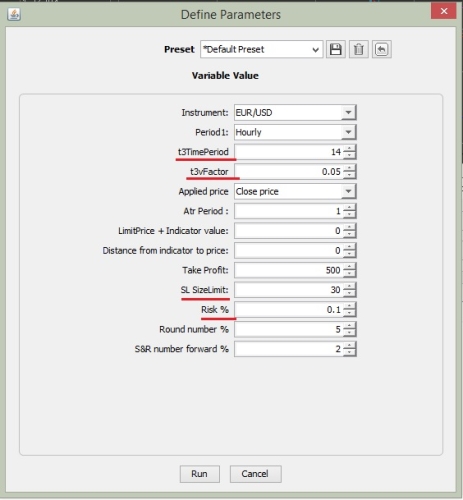The height and width of the screenshot is (500, 463).
Task: Click the Round number % input field
Action: pos(289,329)
